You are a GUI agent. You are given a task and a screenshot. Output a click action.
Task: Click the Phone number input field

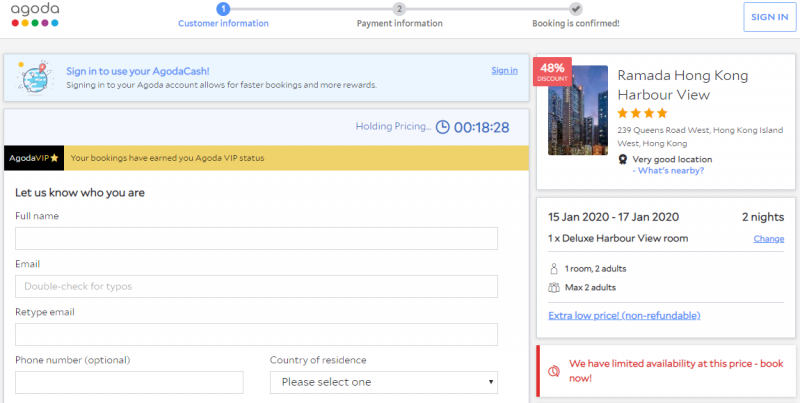pos(129,382)
